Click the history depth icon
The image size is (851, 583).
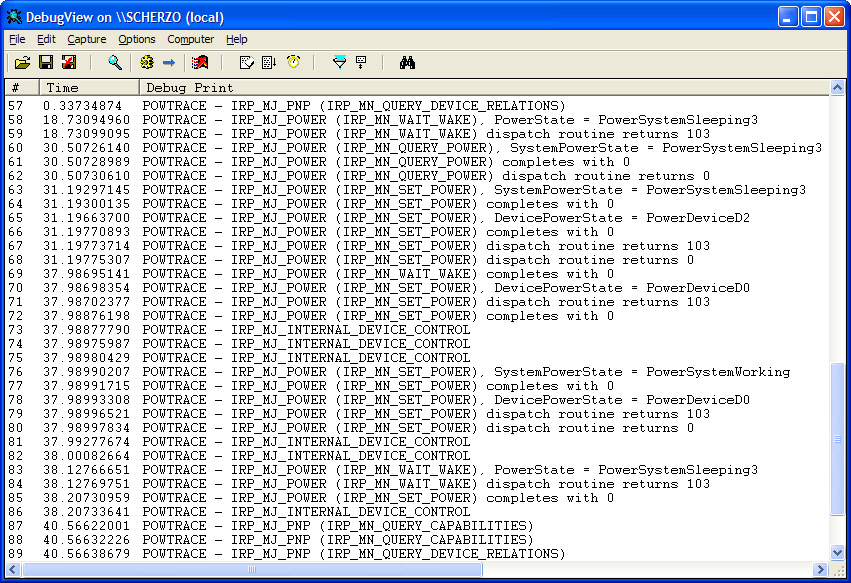[x=361, y=63]
